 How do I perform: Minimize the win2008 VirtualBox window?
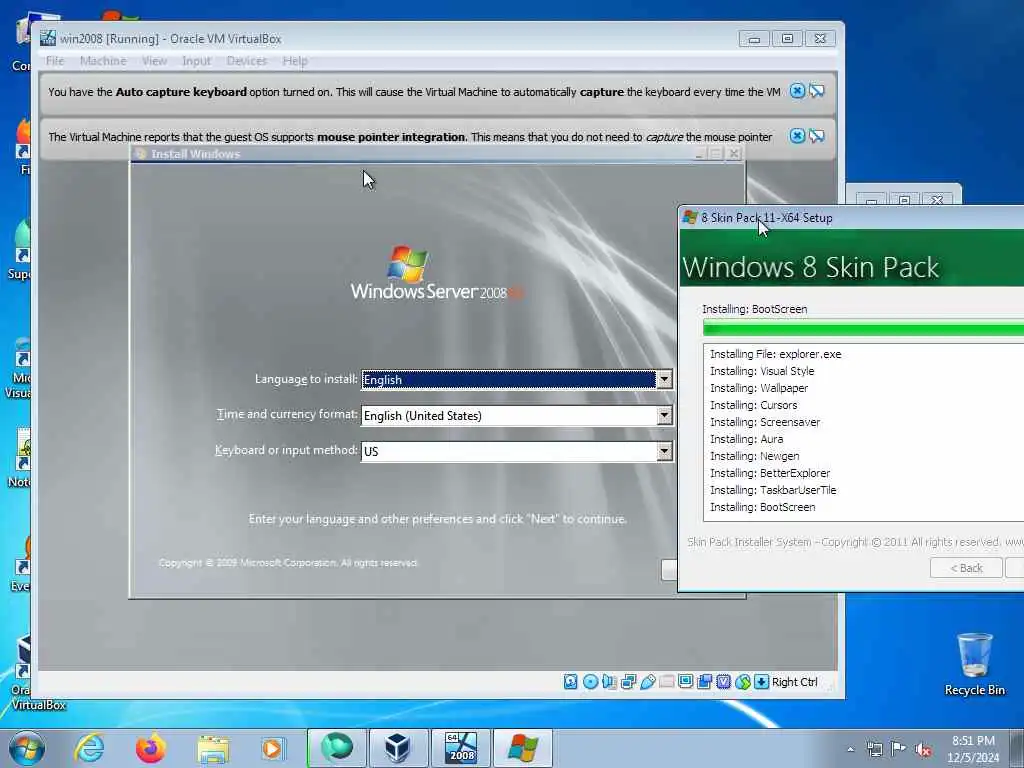click(x=754, y=39)
